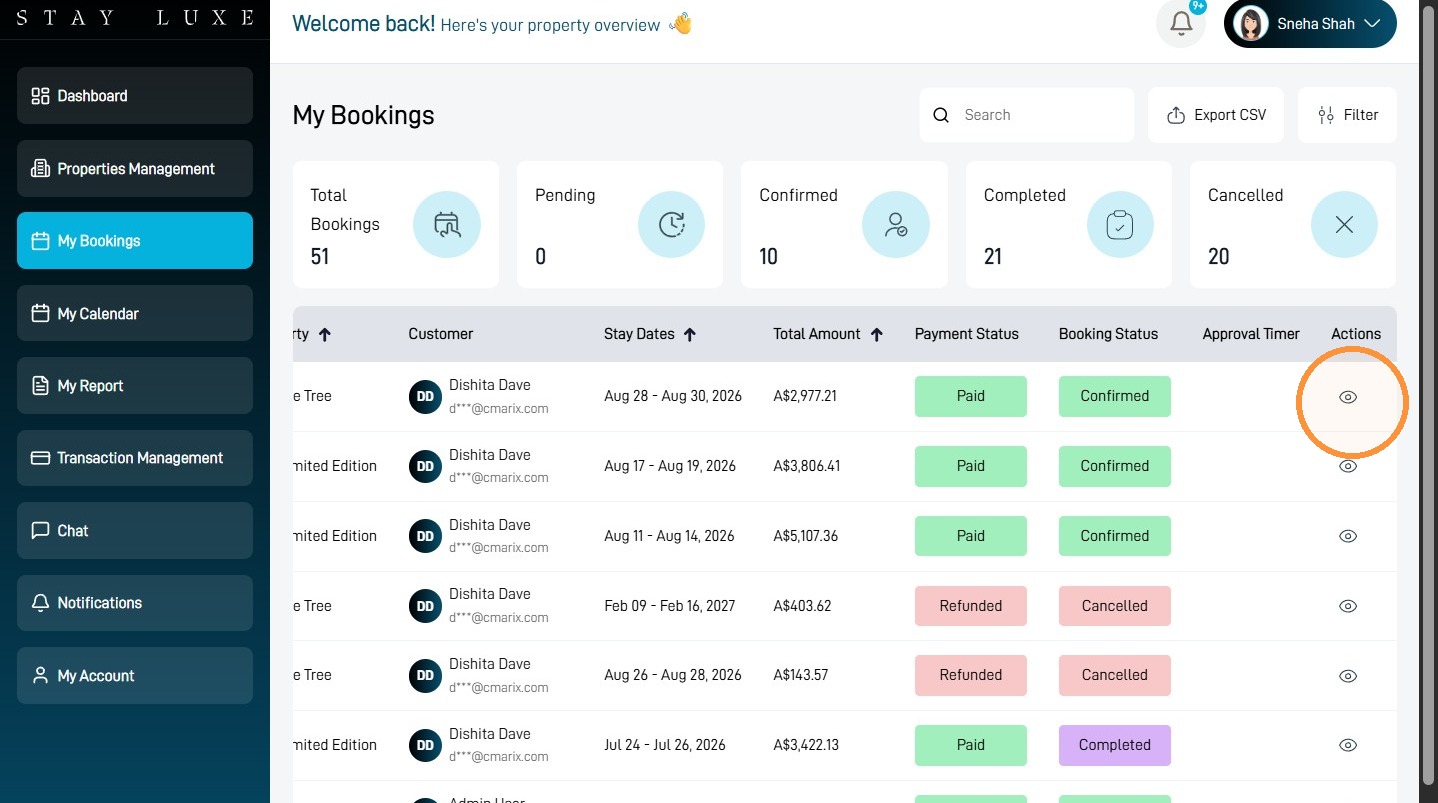This screenshot has height=803, width=1438.
Task: Open the Filter button
Action: tap(1347, 115)
